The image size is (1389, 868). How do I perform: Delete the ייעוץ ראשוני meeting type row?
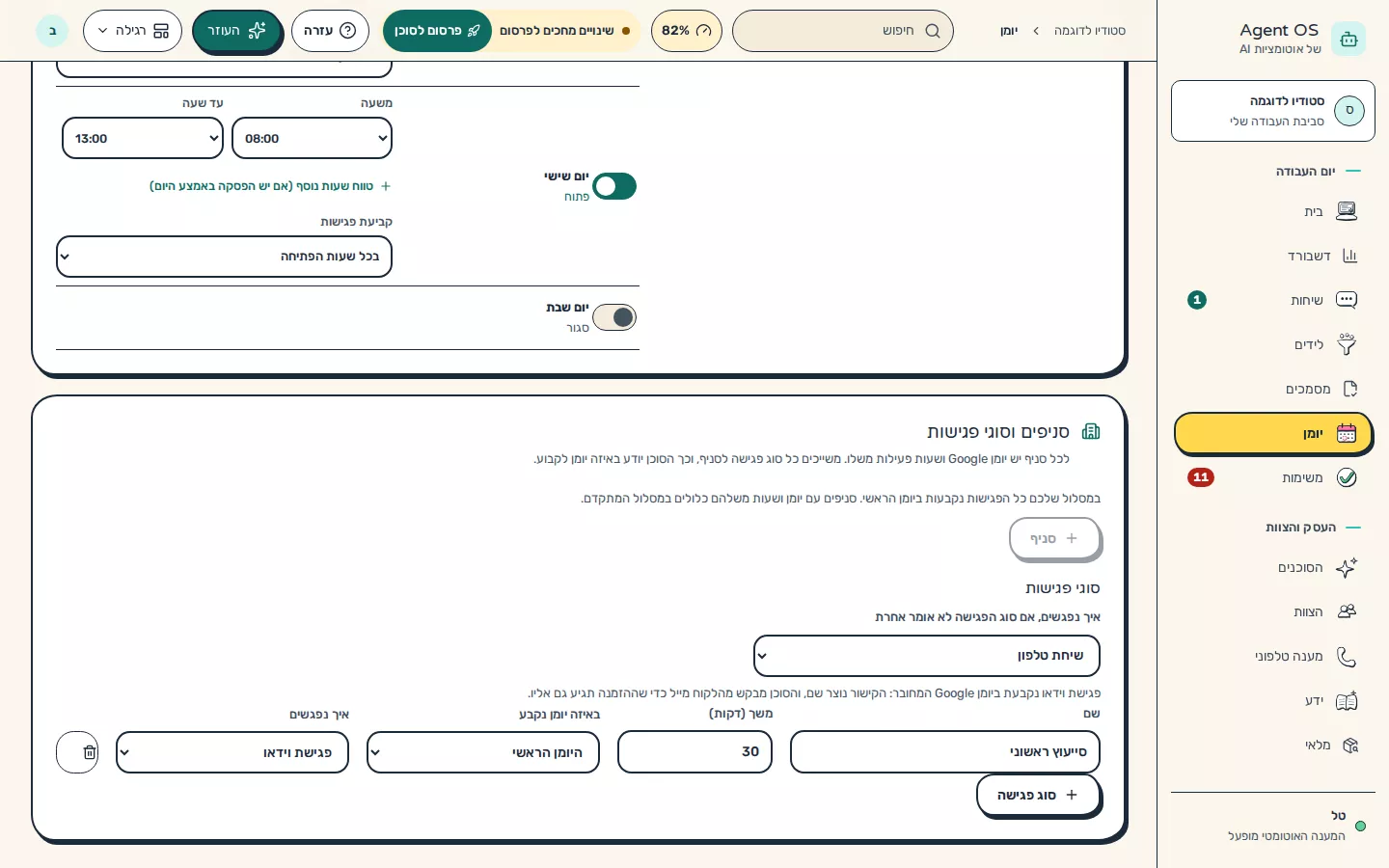click(x=77, y=752)
